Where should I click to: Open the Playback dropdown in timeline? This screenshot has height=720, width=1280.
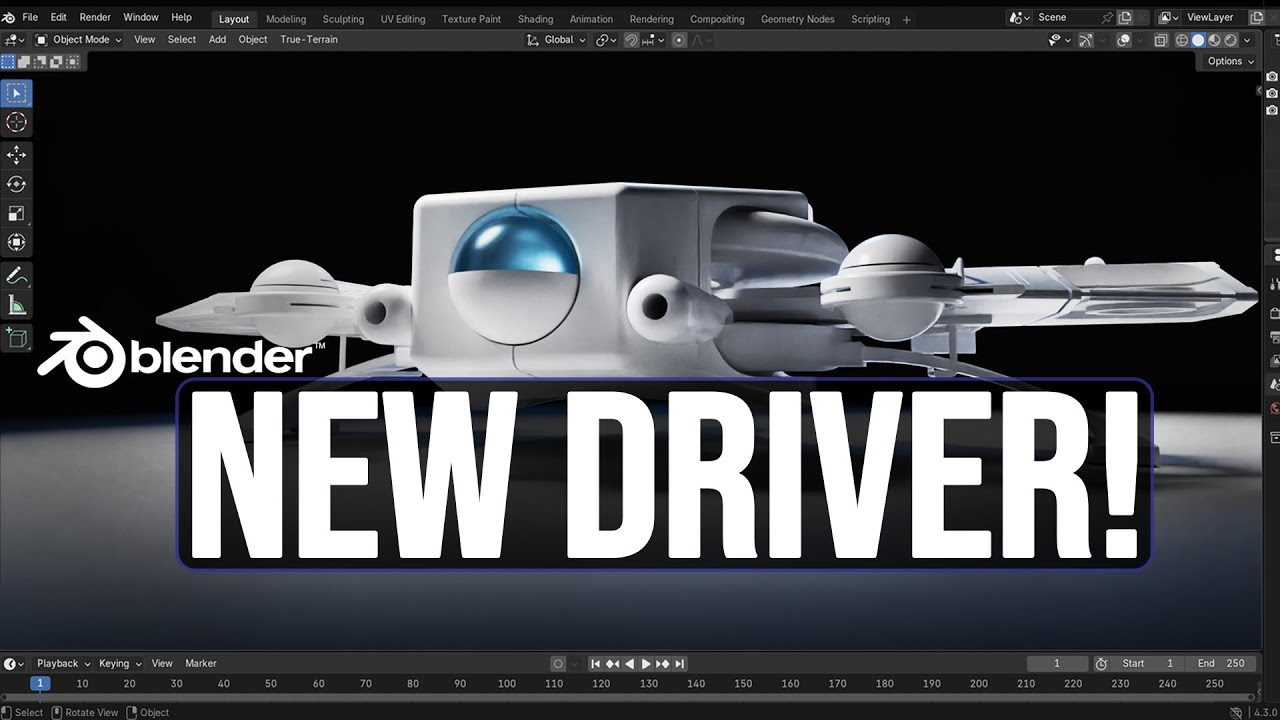click(x=63, y=663)
